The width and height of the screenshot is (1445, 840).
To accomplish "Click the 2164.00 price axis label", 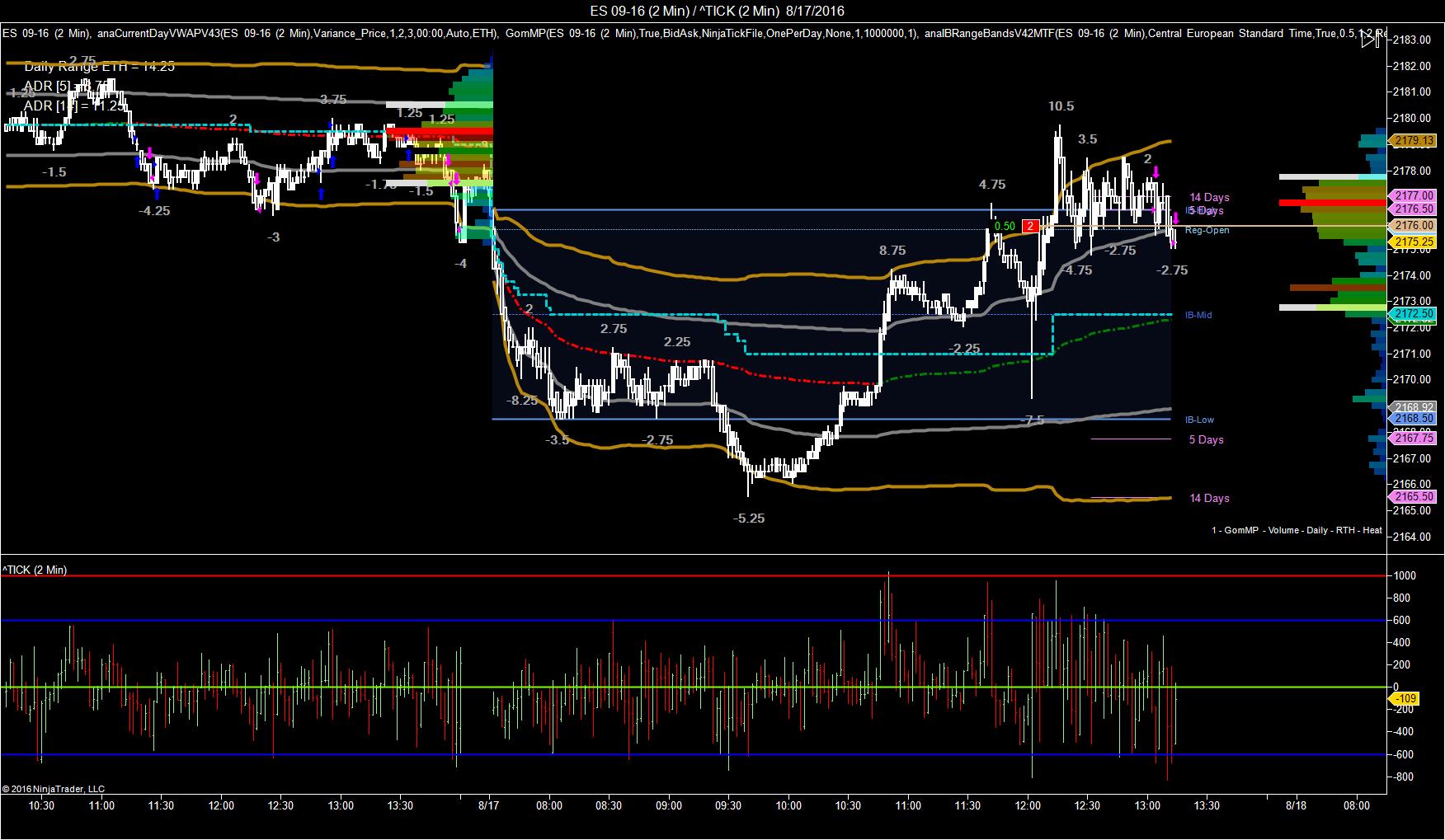I will click(1413, 537).
